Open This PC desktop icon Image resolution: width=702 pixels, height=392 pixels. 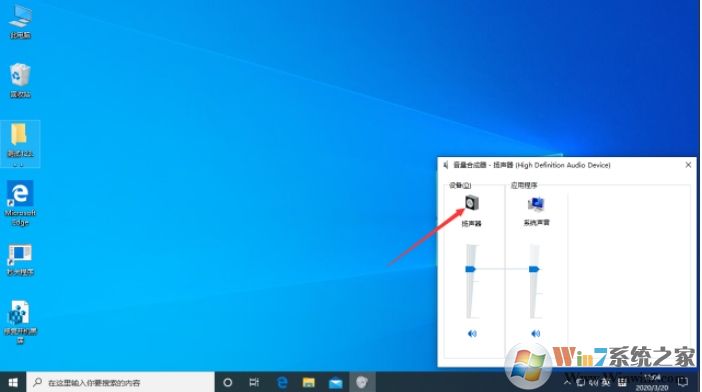pos(20,21)
